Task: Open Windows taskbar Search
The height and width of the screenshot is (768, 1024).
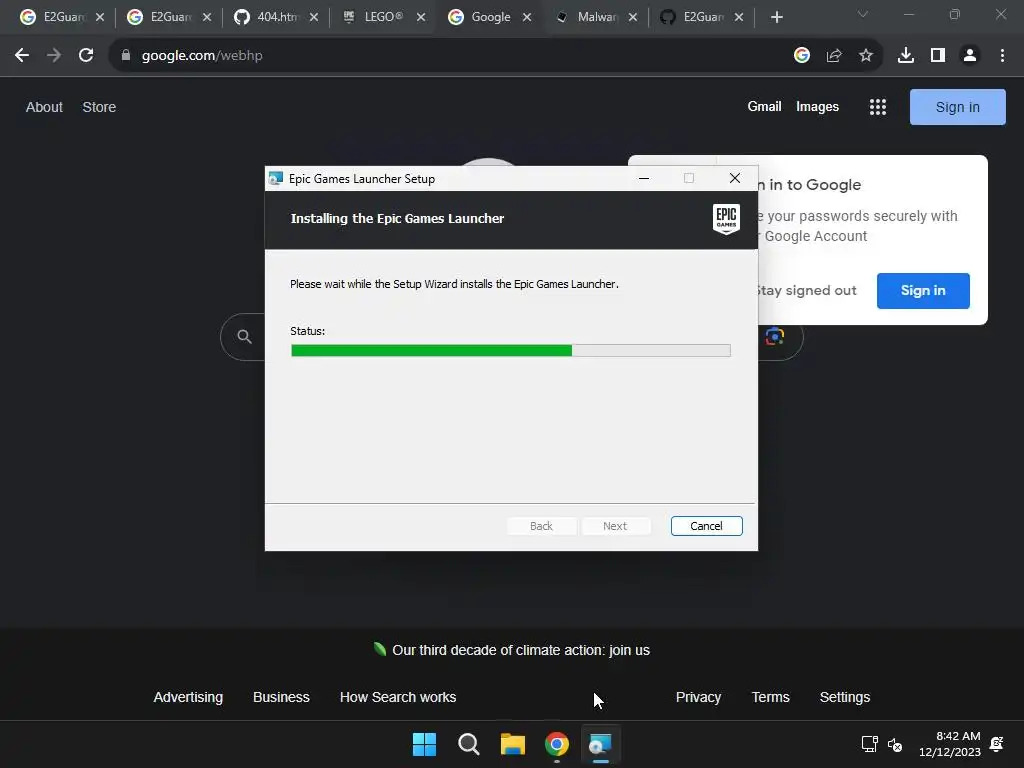Action: click(x=468, y=744)
